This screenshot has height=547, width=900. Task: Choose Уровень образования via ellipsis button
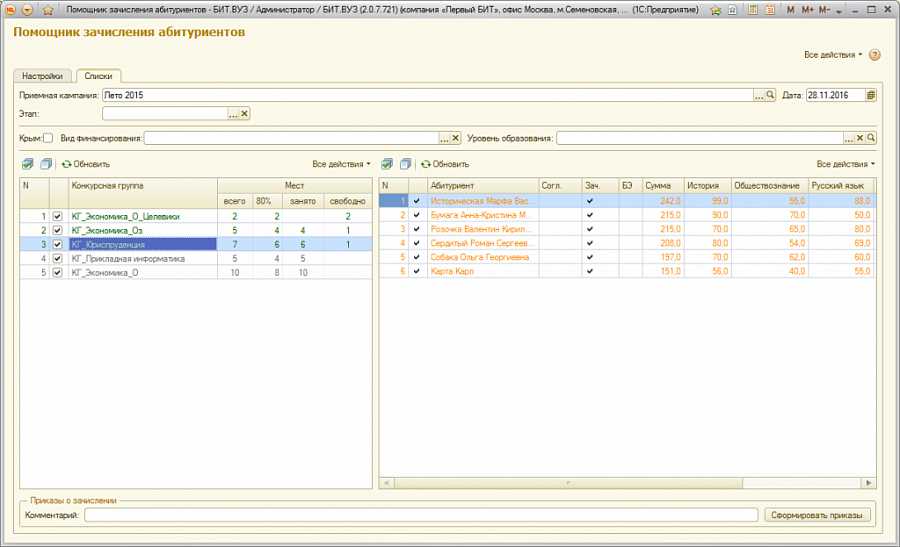pos(848,138)
